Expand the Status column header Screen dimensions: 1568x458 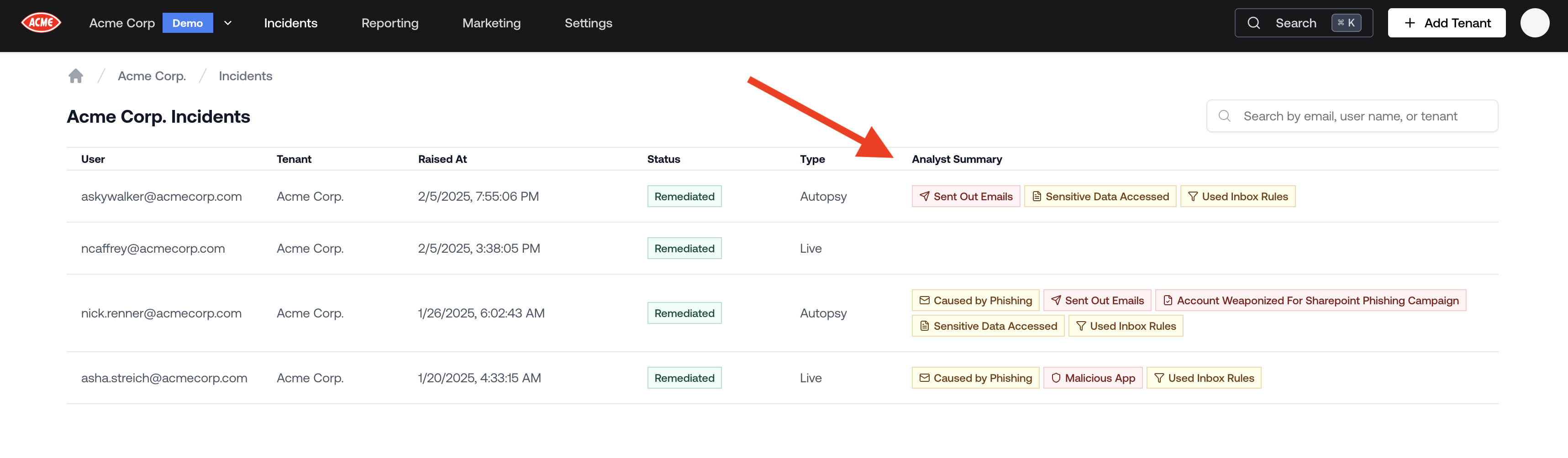[x=663, y=159]
